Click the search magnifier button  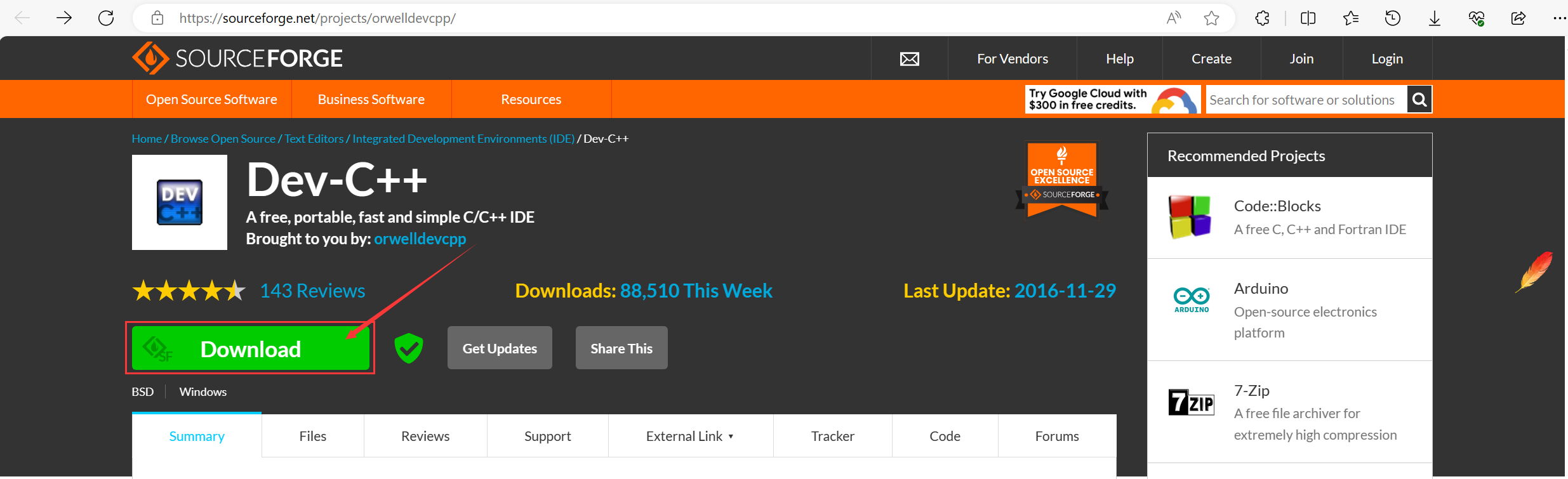[x=1419, y=100]
